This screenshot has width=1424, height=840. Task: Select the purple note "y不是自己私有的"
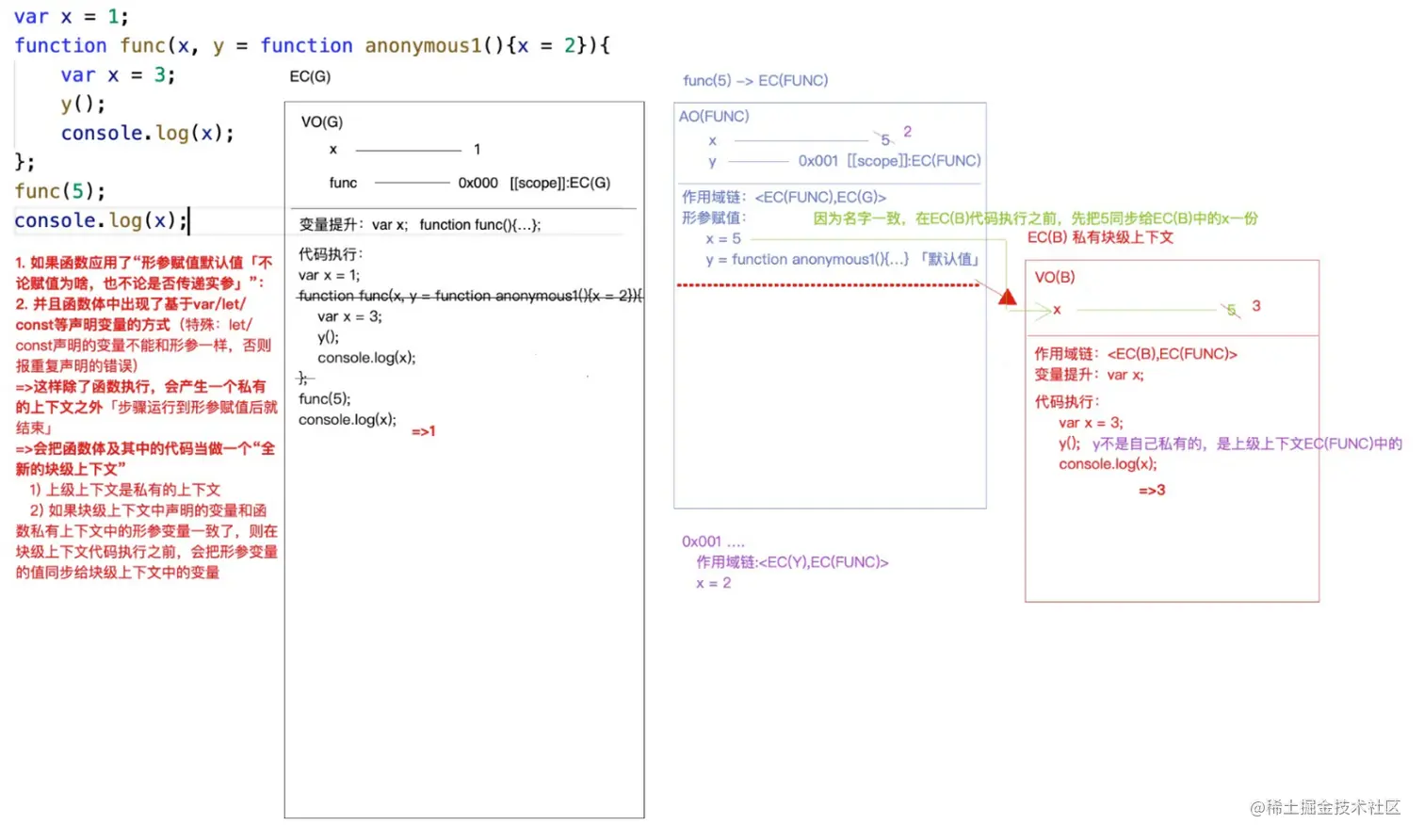point(1247,444)
